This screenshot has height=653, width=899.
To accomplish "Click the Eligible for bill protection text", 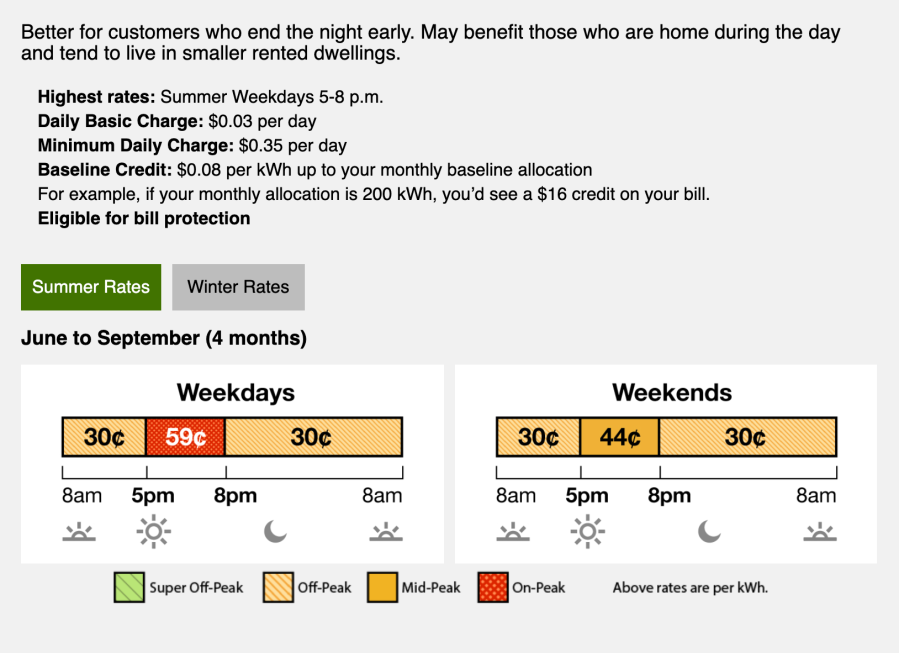I will tap(144, 218).
